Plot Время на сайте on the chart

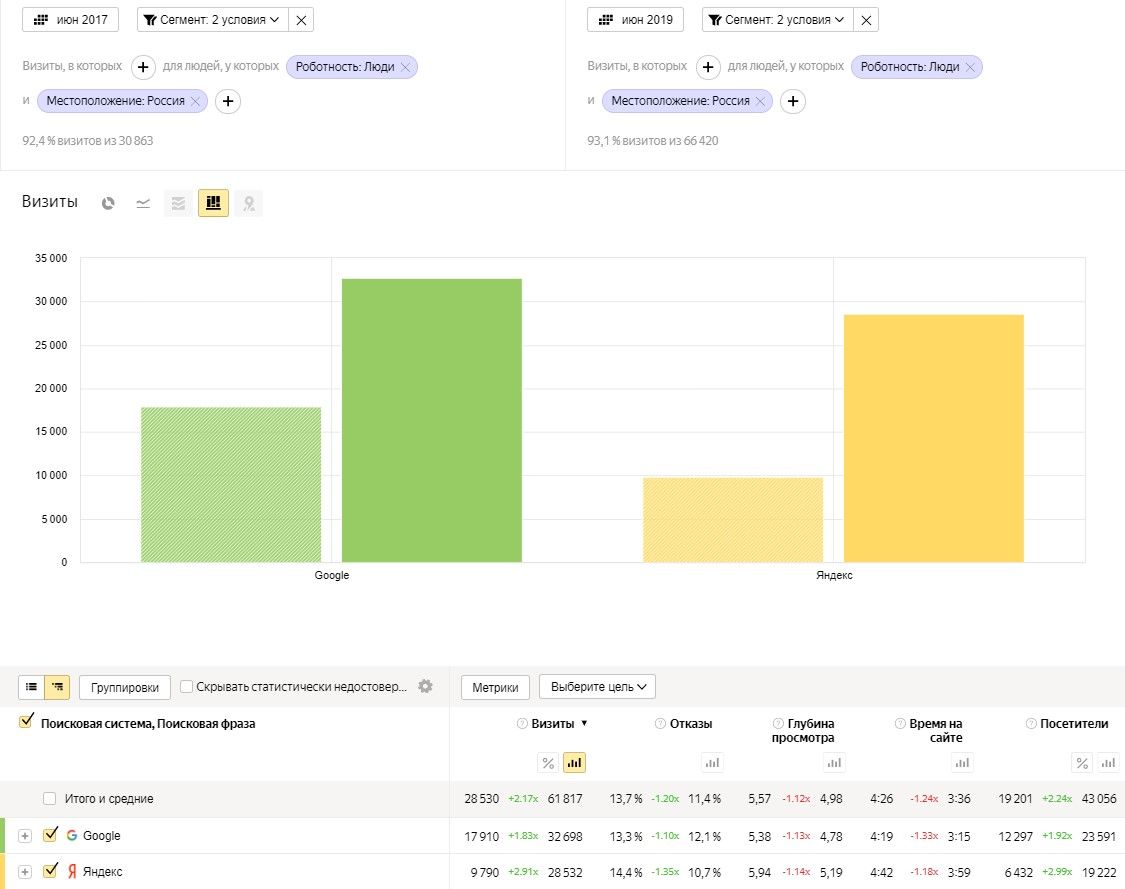coord(962,763)
